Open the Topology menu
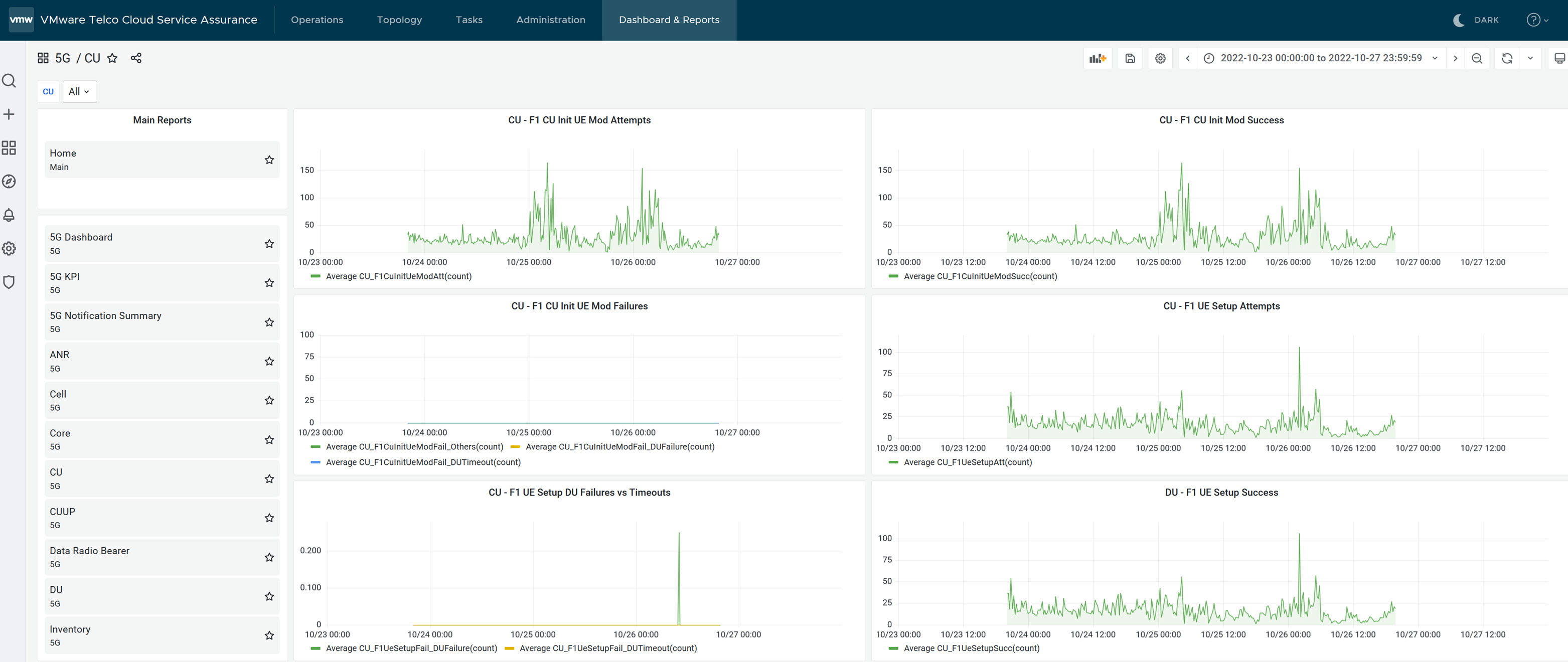The image size is (1568, 662). coord(399,20)
